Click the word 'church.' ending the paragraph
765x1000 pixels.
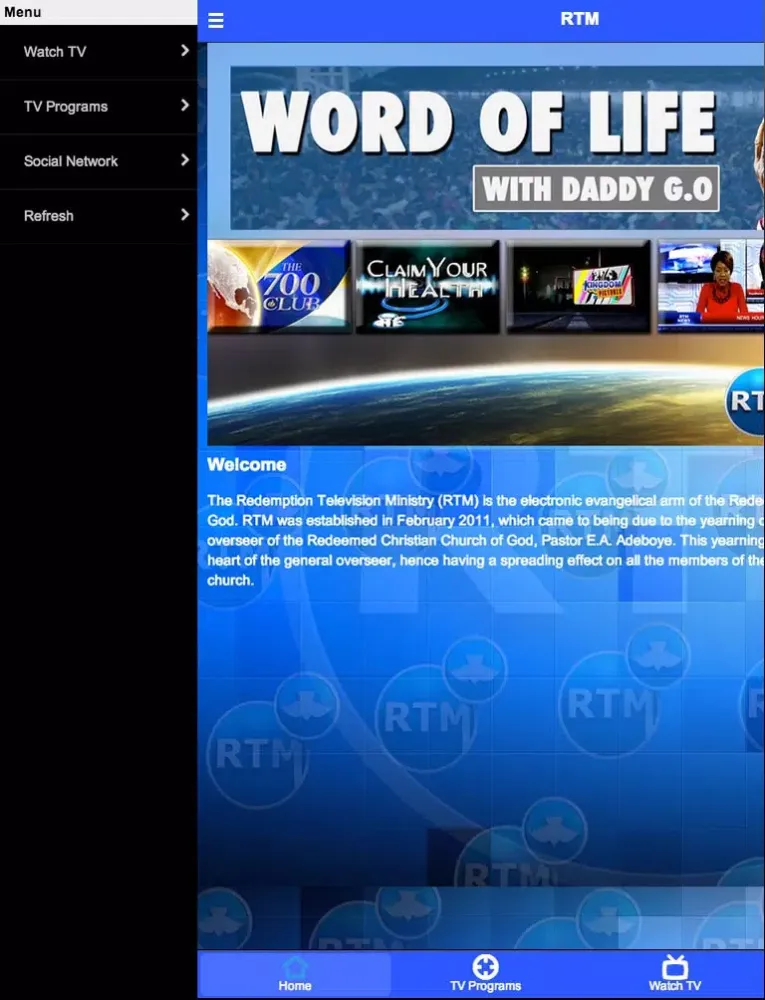pyautogui.click(x=230, y=580)
